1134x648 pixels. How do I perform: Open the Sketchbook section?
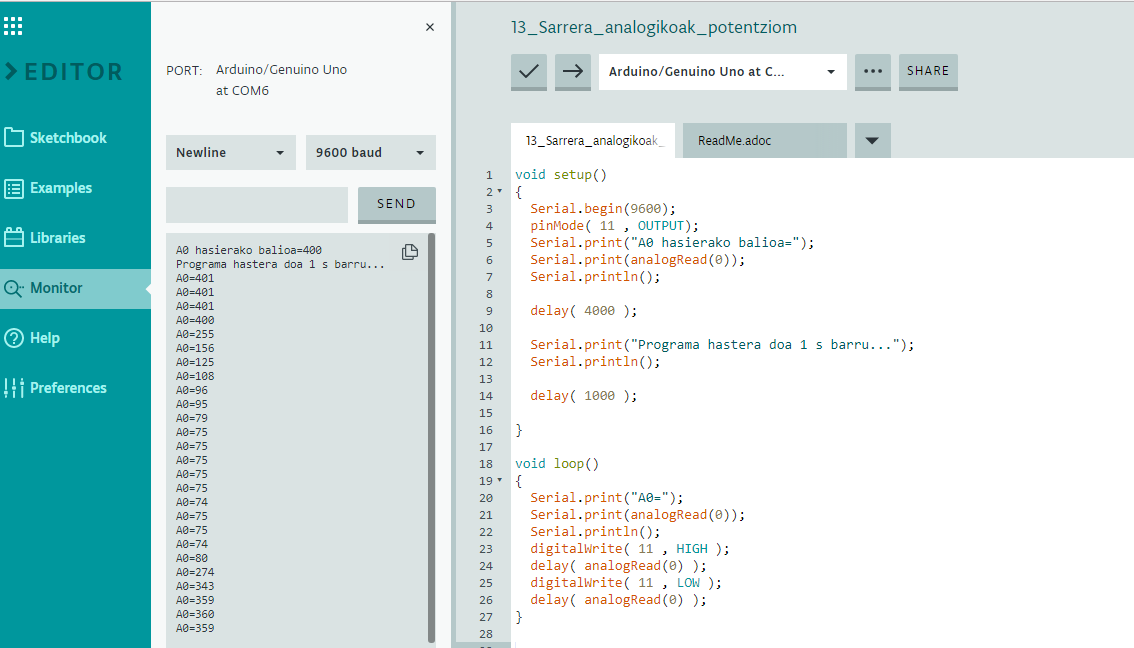pyautogui.click(x=56, y=137)
